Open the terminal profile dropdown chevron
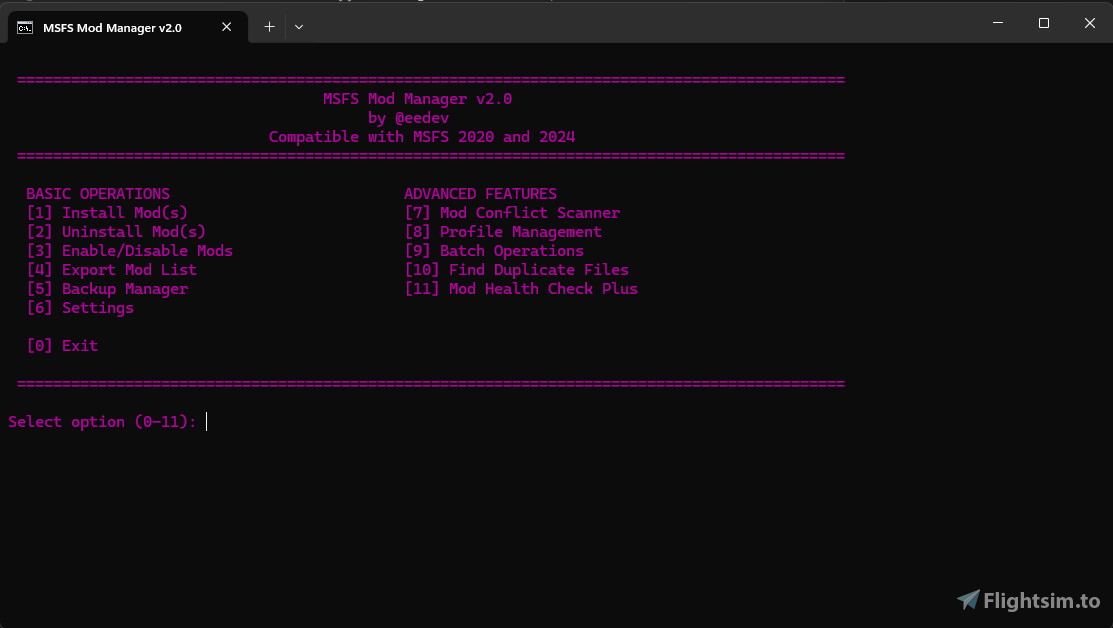This screenshot has width=1113, height=628. [x=298, y=27]
